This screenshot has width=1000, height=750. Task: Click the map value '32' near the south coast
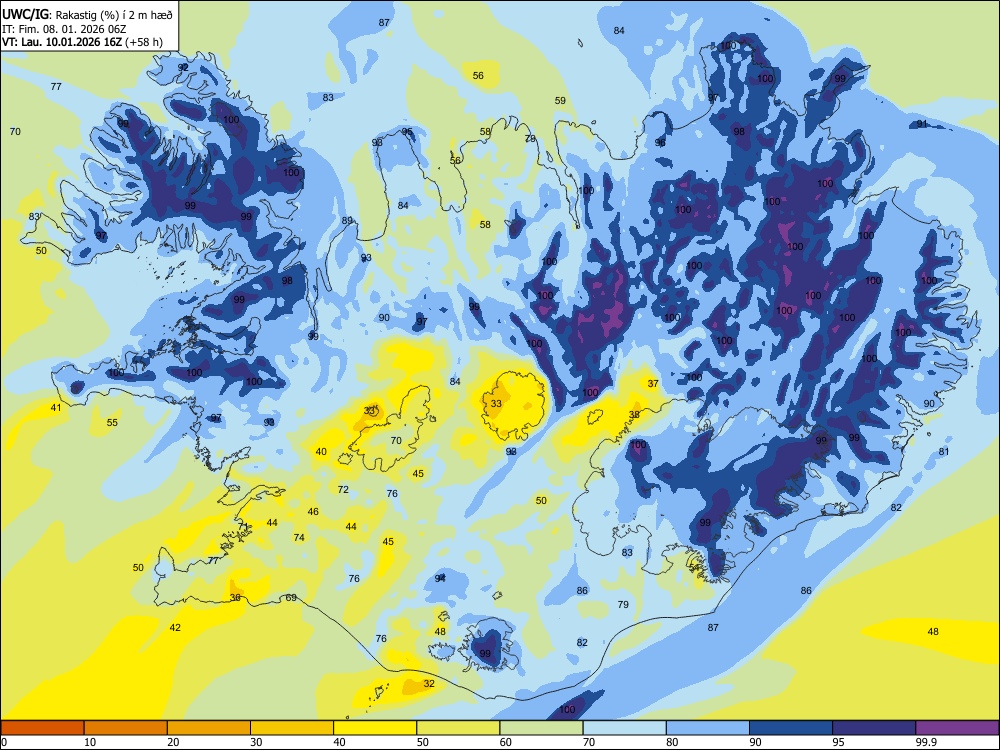point(429,683)
